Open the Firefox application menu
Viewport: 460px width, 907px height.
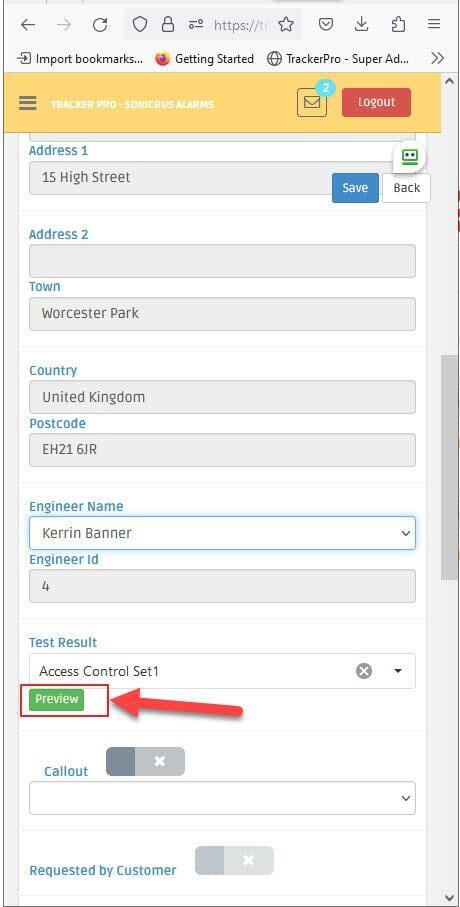click(433, 24)
